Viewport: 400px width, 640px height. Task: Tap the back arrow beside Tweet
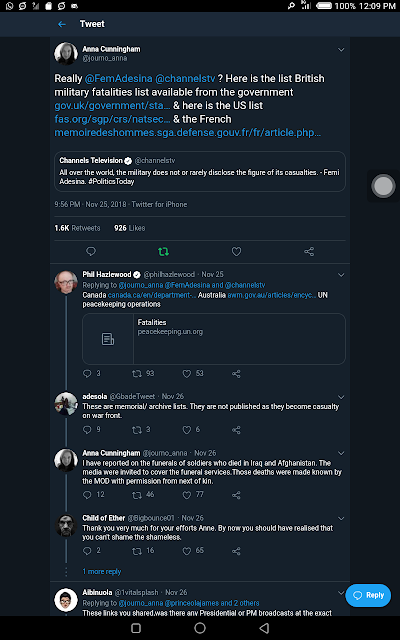click(62, 24)
